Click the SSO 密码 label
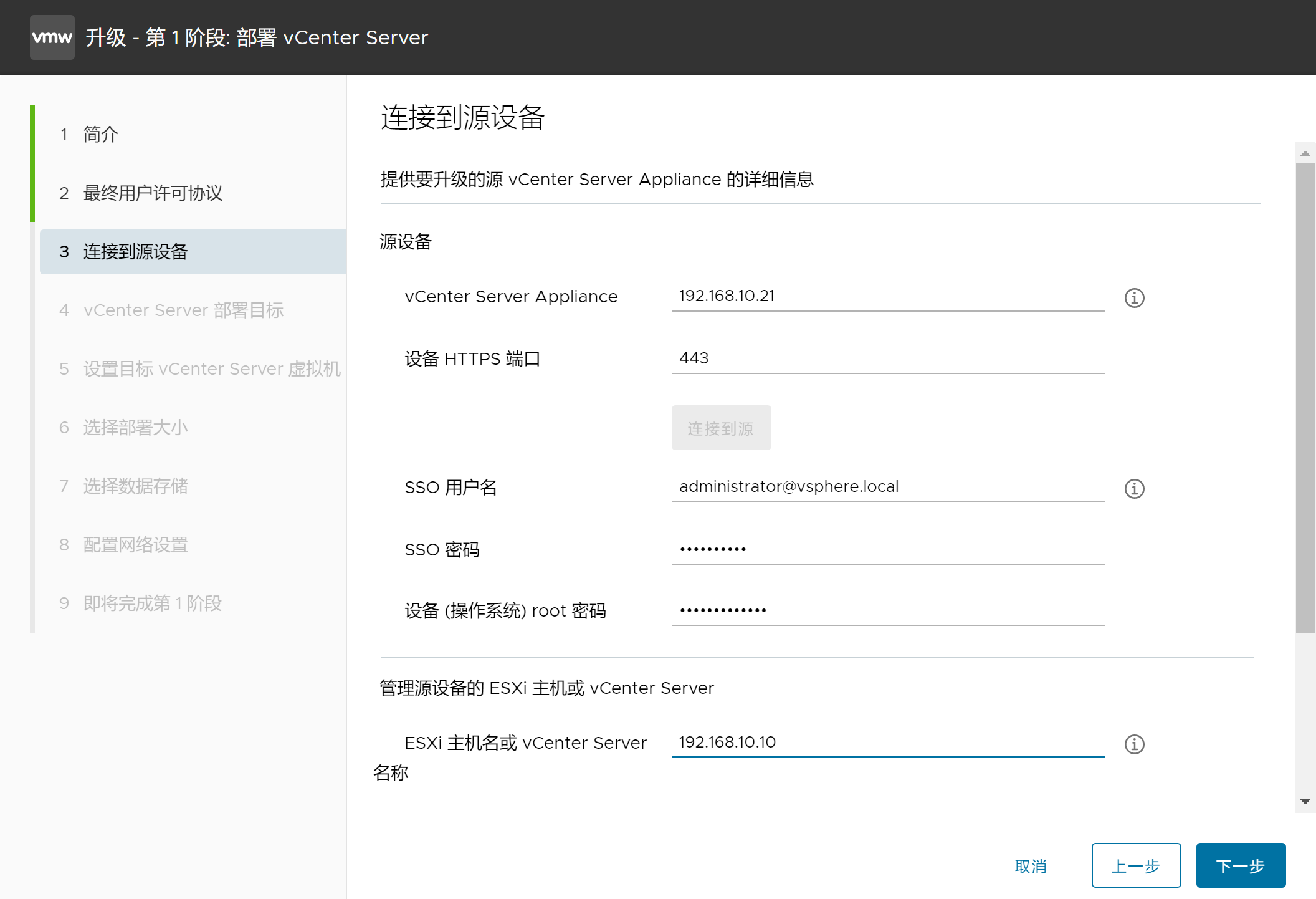This screenshot has height=899, width=1316. [442, 550]
